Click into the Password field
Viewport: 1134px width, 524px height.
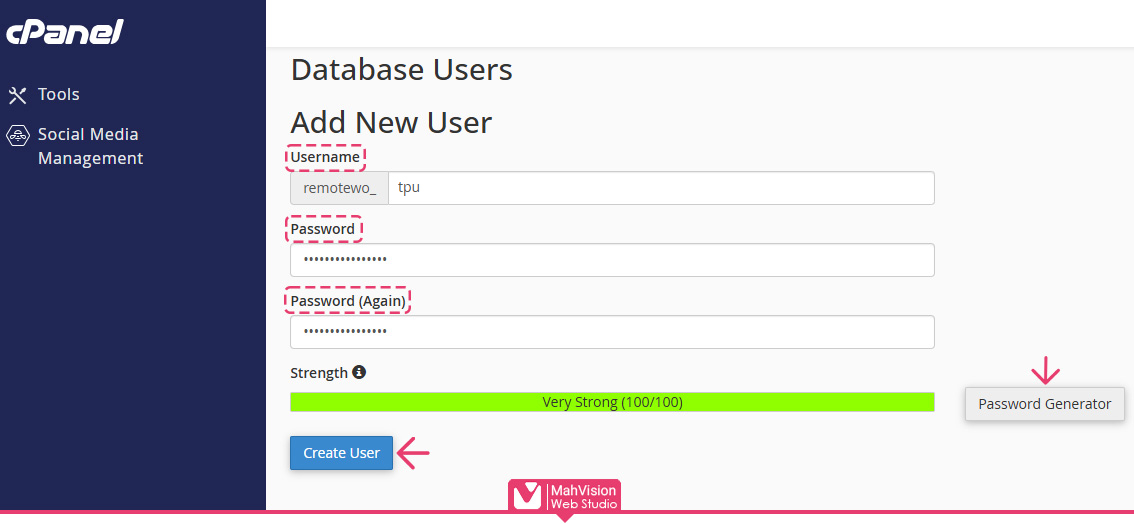[x=612, y=260]
